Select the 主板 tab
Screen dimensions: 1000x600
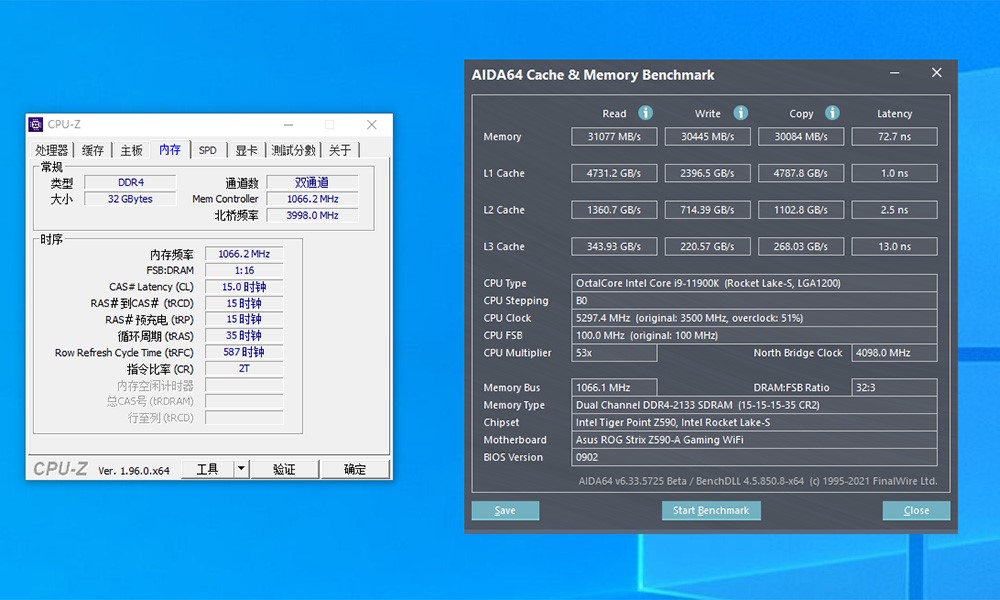[x=131, y=150]
